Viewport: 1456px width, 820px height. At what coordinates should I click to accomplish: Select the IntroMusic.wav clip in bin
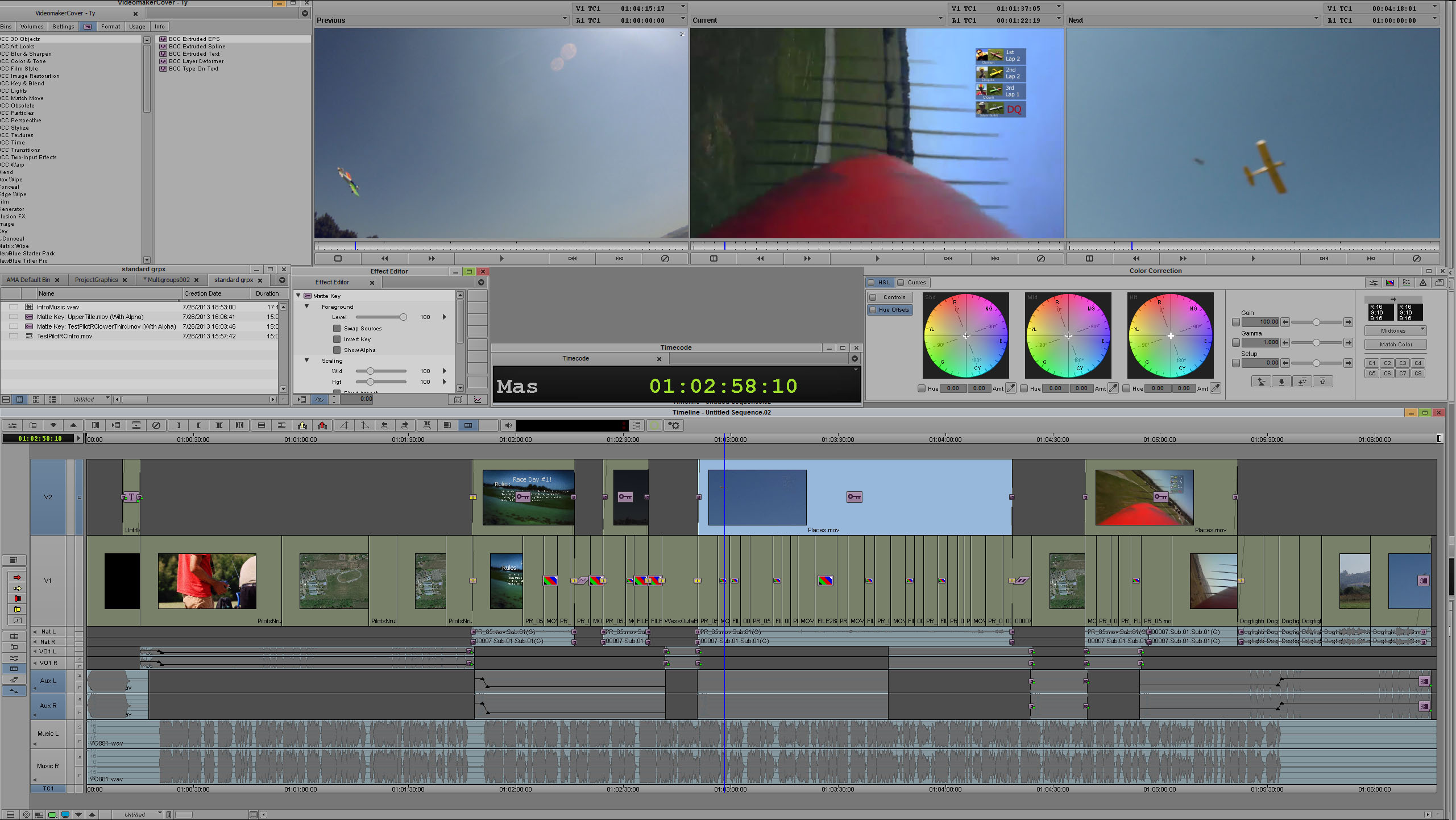(x=58, y=307)
